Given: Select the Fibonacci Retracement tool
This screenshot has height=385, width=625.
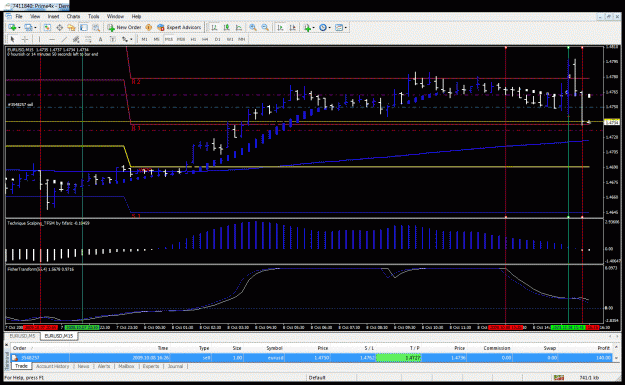Looking at the screenshot, I should click(x=88, y=39).
